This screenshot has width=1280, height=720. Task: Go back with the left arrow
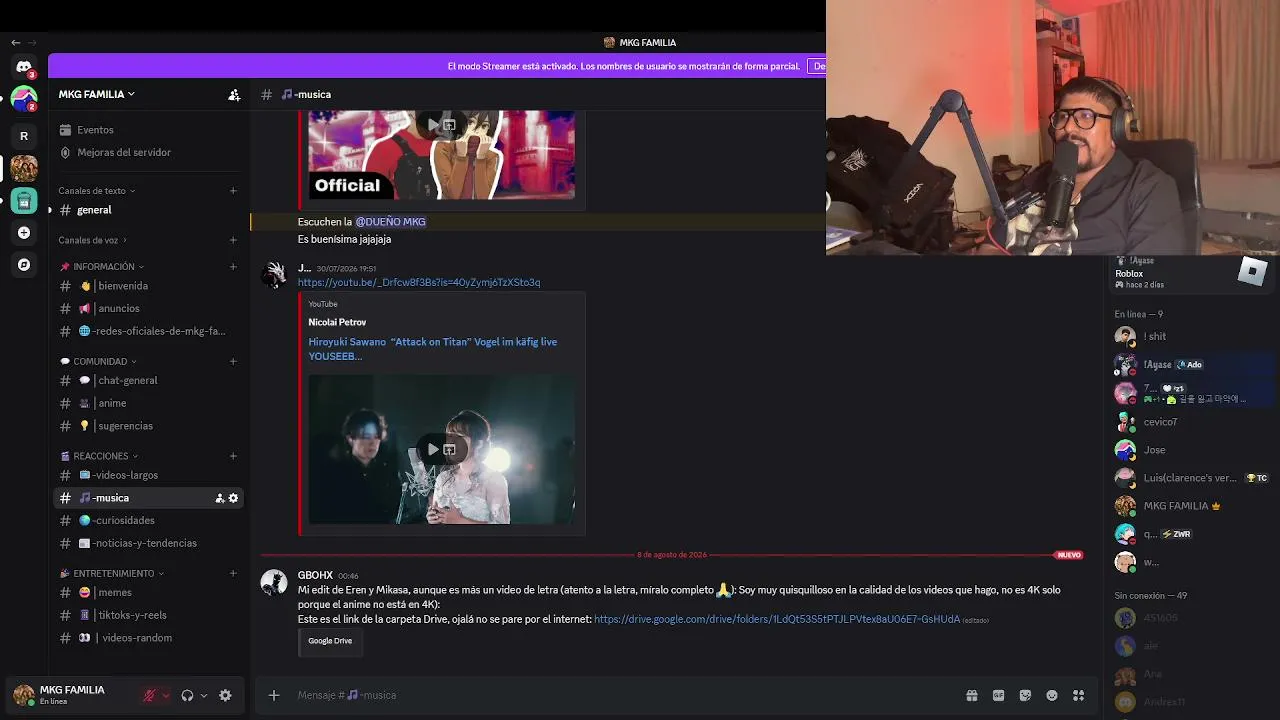click(15, 42)
